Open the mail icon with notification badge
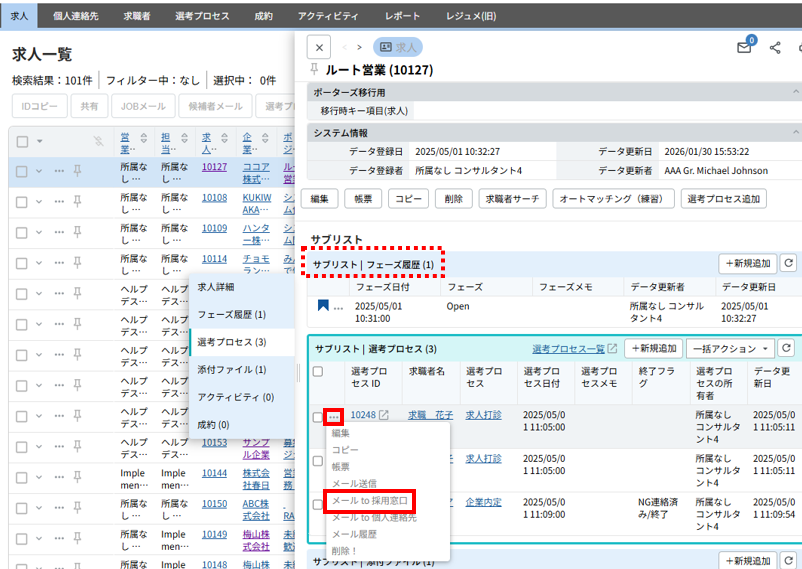This screenshot has height=569, width=802. [744, 48]
